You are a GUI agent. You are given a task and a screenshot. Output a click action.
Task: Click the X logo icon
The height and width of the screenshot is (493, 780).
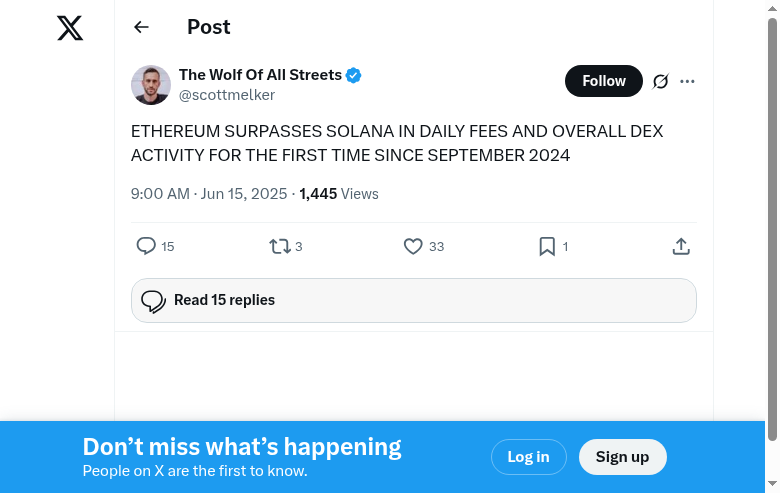point(70,28)
